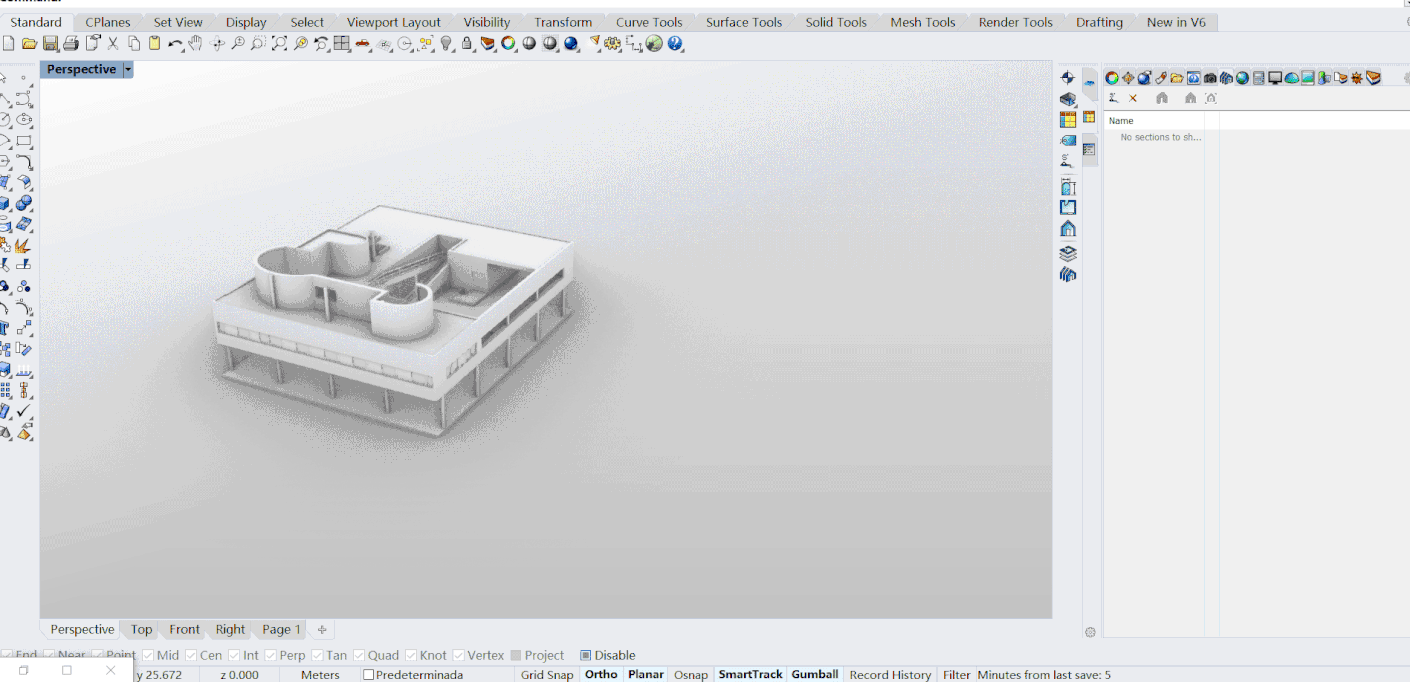Switch to the Curve Tools toolbar tab
1410x682 pixels.
coord(649,22)
